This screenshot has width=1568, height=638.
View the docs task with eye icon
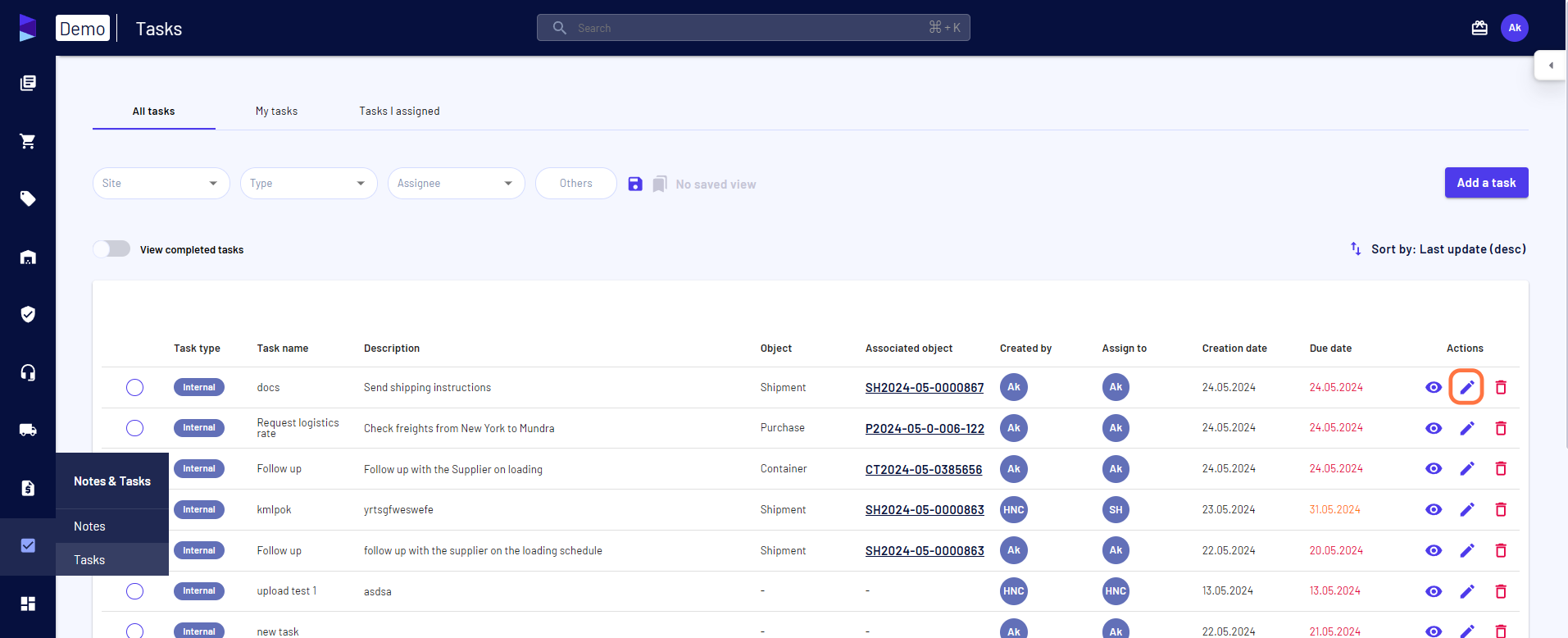1434,387
